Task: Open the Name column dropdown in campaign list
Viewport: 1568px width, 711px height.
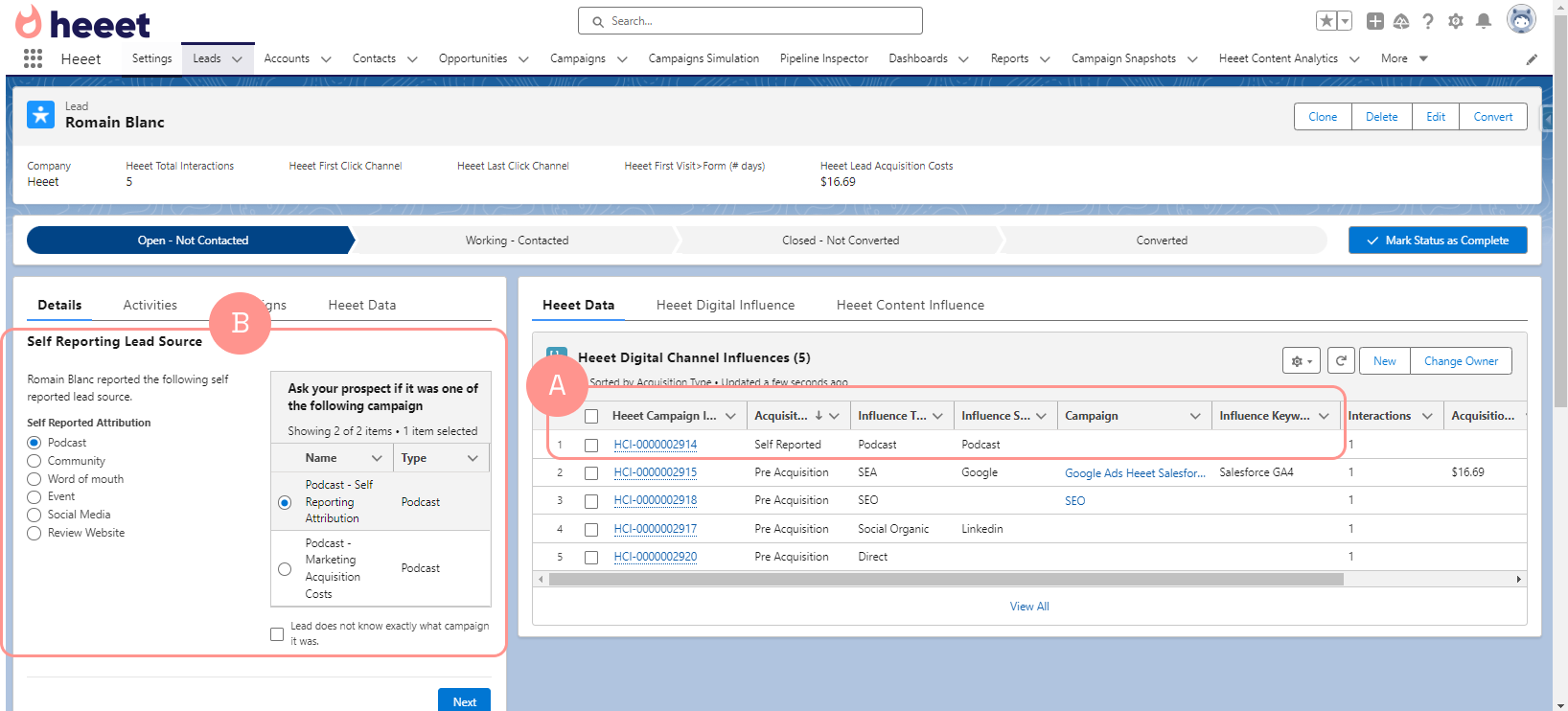Action: coord(377,458)
